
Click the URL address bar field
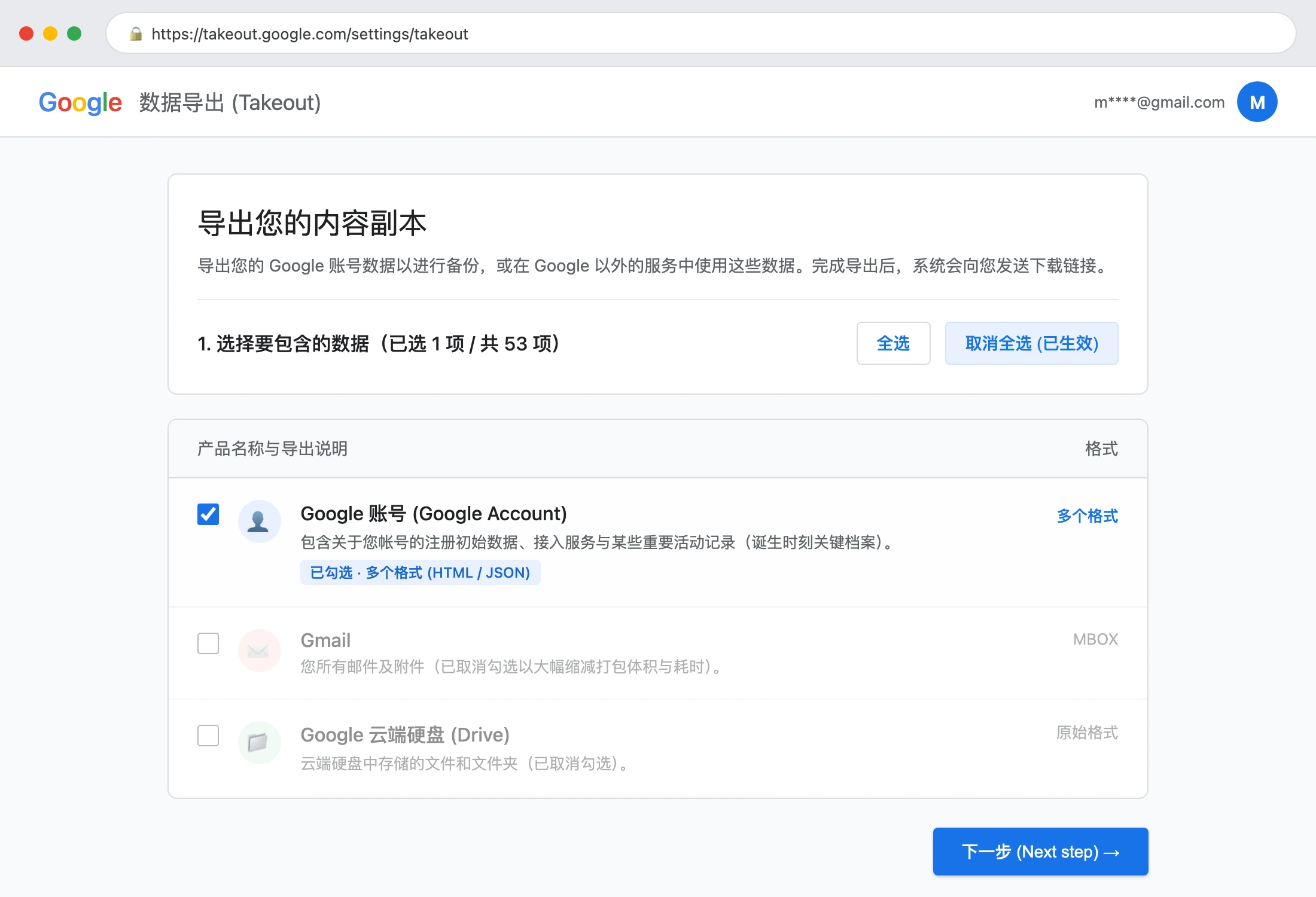coord(701,33)
